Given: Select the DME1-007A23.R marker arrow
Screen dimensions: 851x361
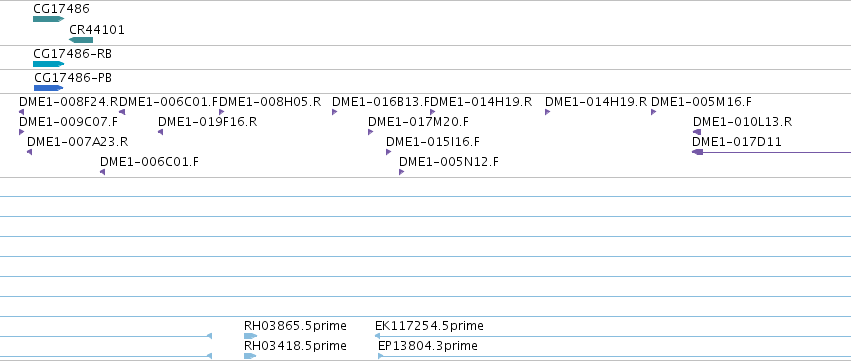Looking at the screenshot, I should point(29,152).
